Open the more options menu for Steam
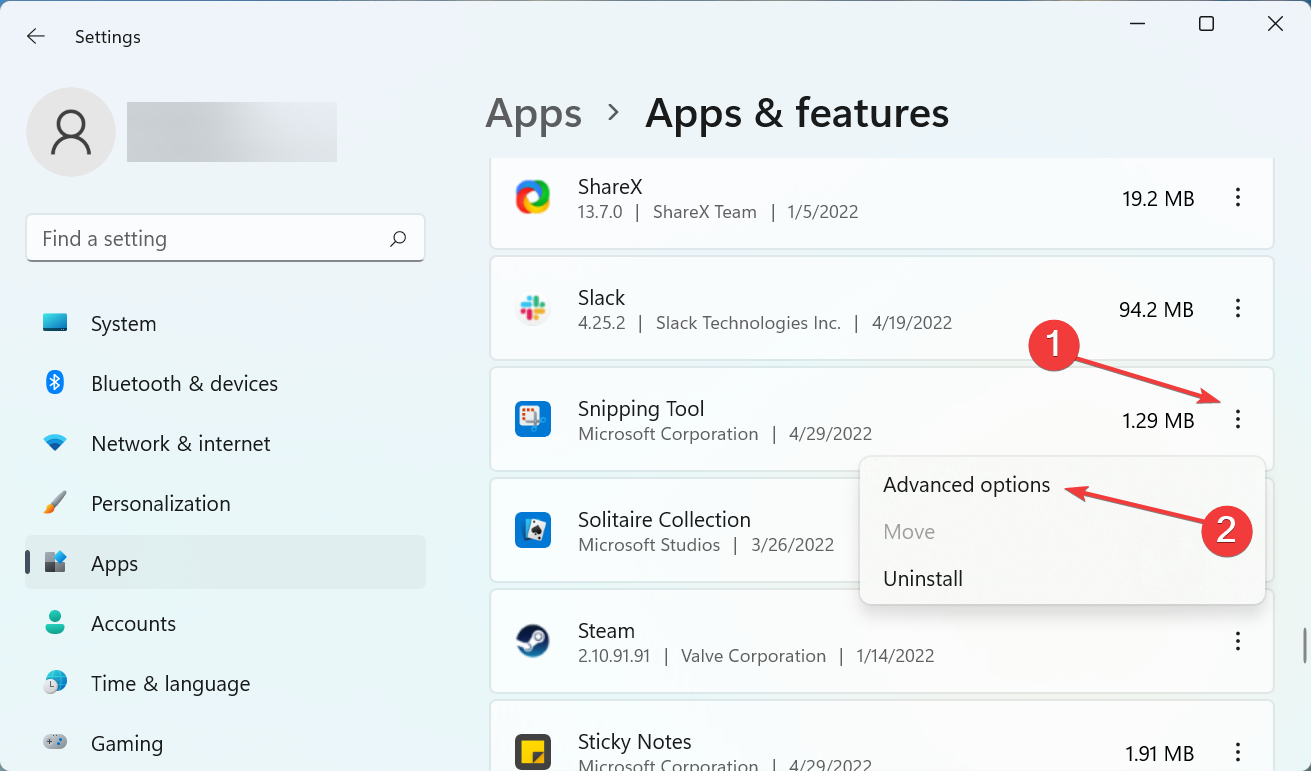 (1238, 641)
